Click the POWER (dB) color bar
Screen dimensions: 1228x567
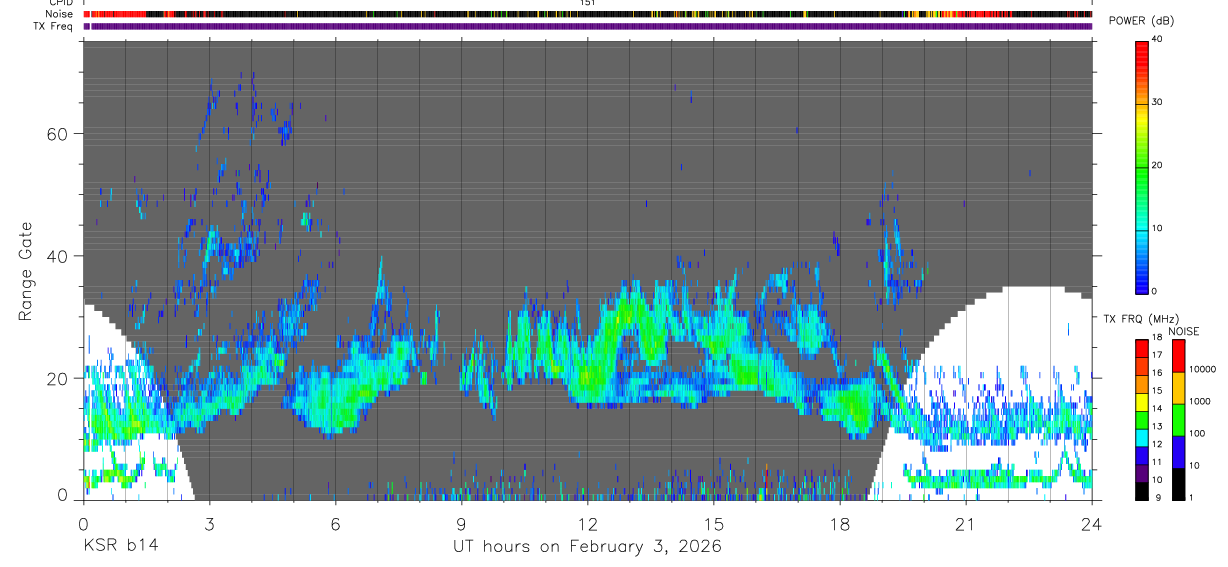(x=1142, y=166)
